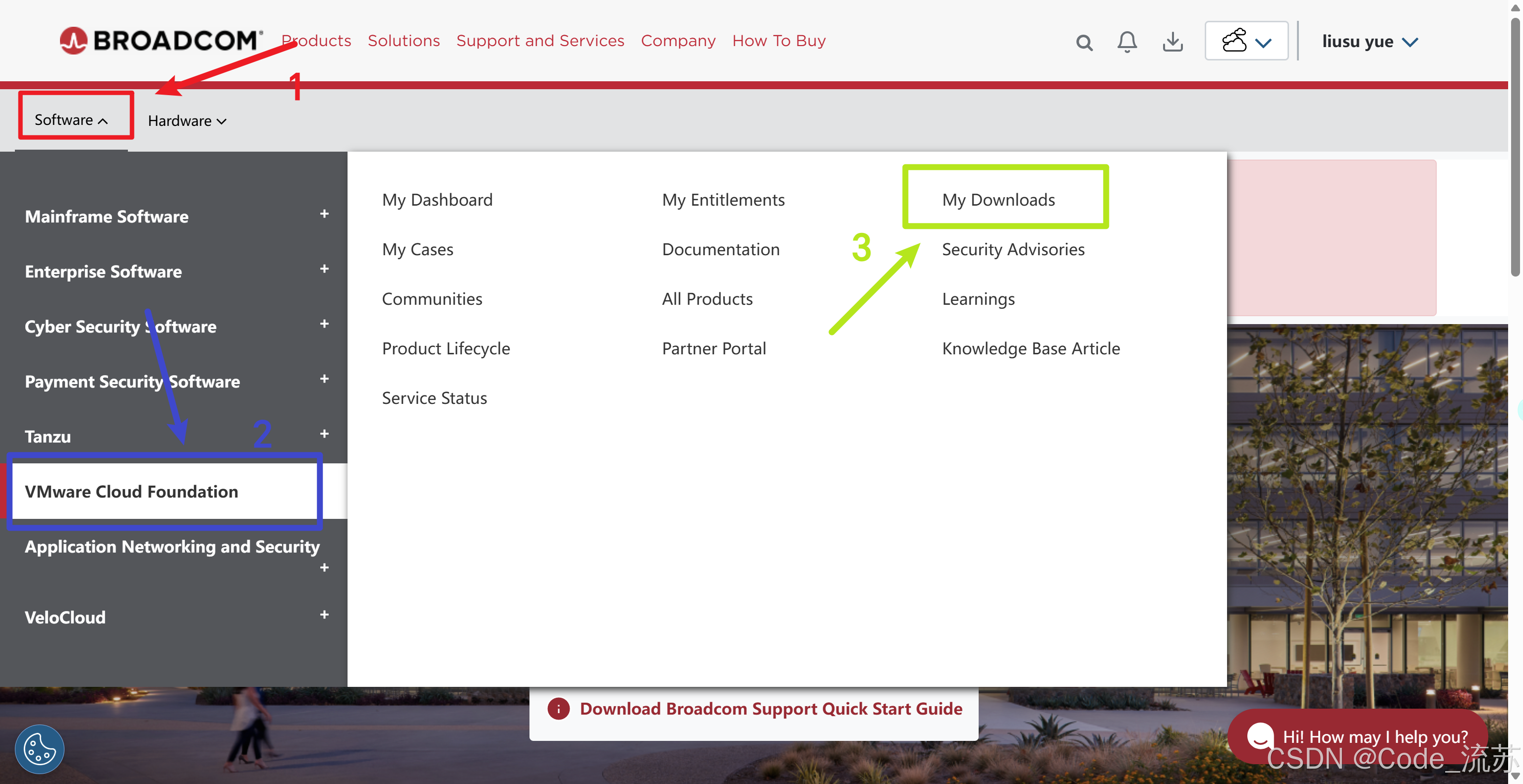This screenshot has width=1523, height=784.
Task: Click the chat bubble icon
Action: point(1260,735)
